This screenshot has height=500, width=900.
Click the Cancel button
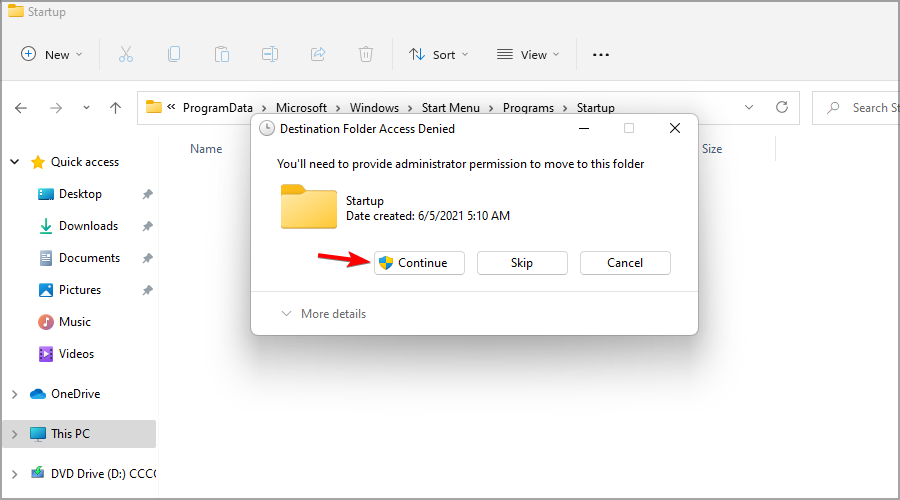tap(625, 263)
